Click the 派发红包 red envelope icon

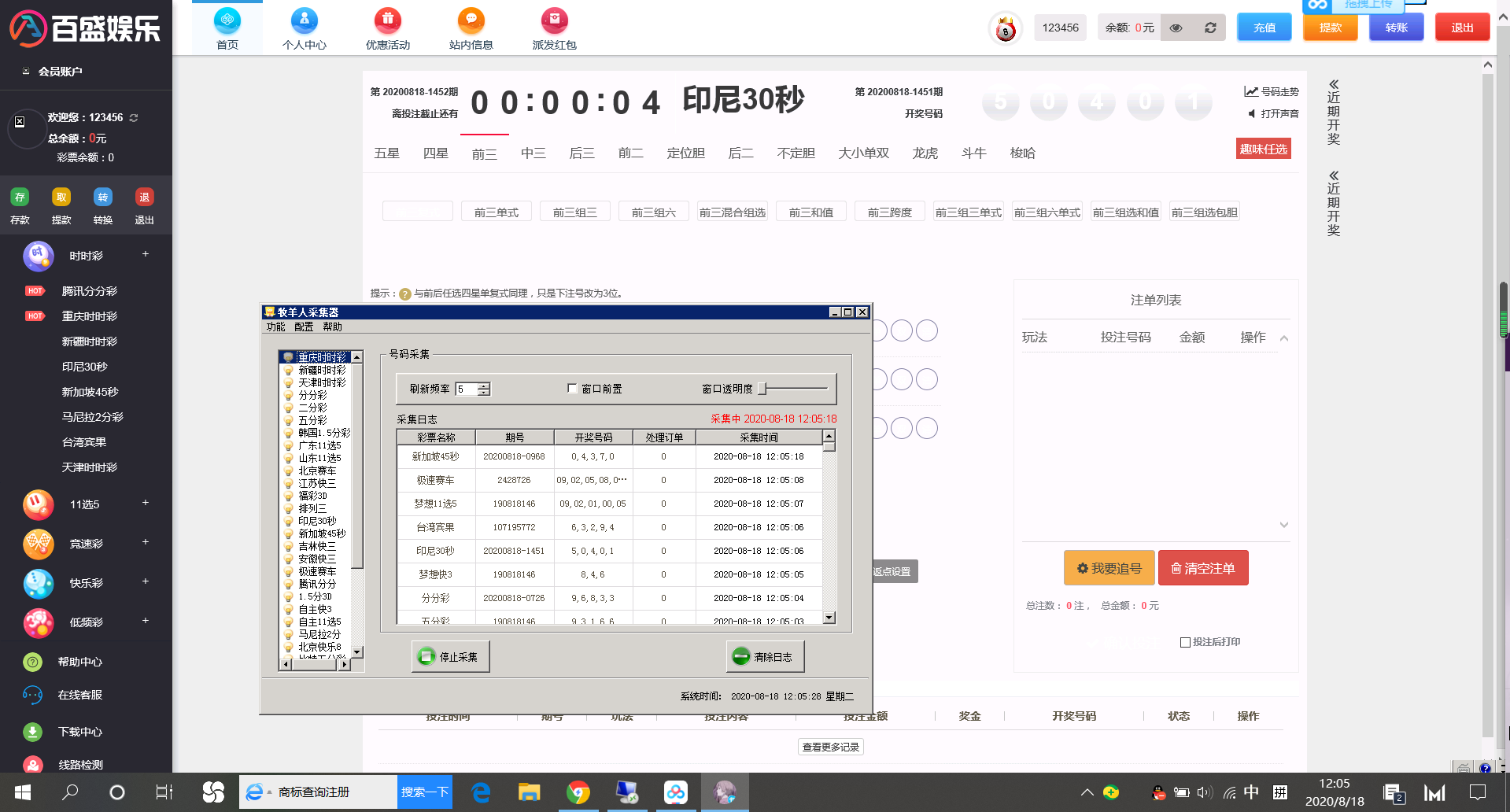tap(554, 20)
